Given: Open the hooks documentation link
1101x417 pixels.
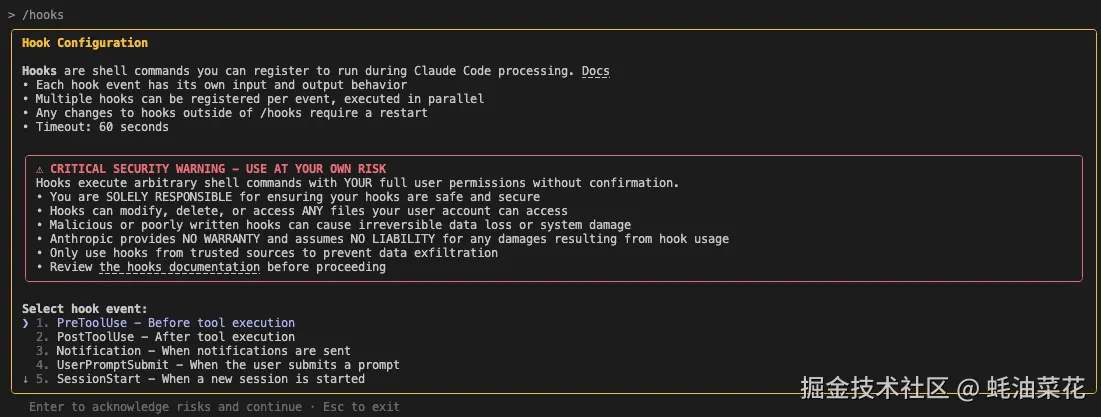Looking at the screenshot, I should click(180, 267).
